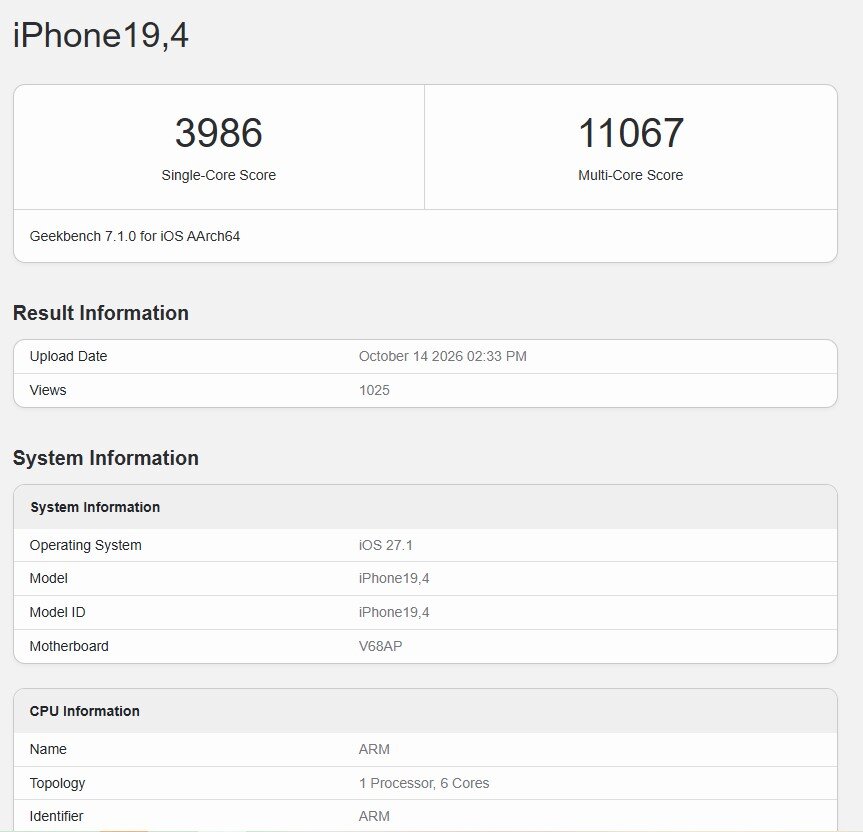Click the Multi-Core Score label
The image size is (863, 832).
pyautogui.click(x=631, y=175)
